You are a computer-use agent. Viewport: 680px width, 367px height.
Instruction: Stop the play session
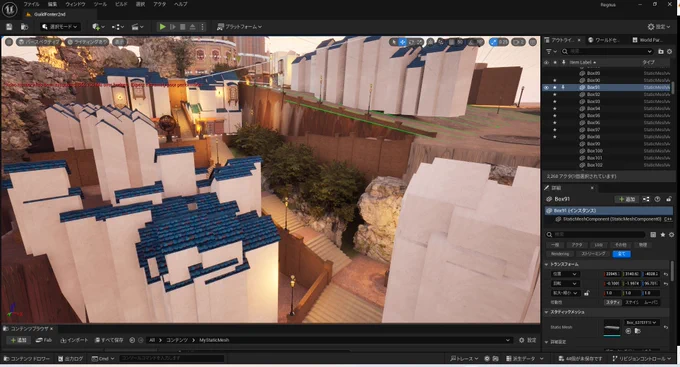coord(183,27)
